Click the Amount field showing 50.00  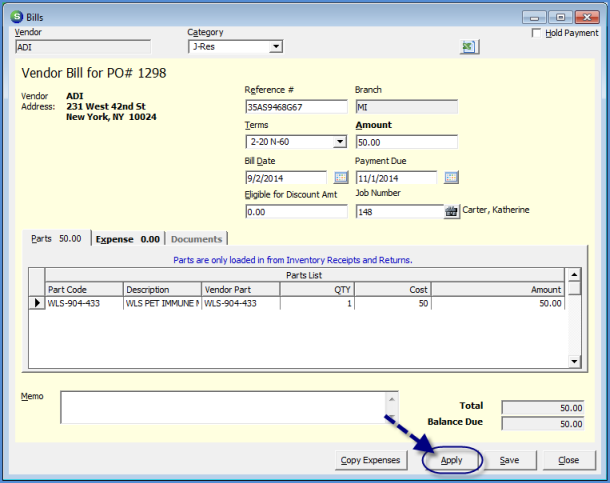point(407,142)
